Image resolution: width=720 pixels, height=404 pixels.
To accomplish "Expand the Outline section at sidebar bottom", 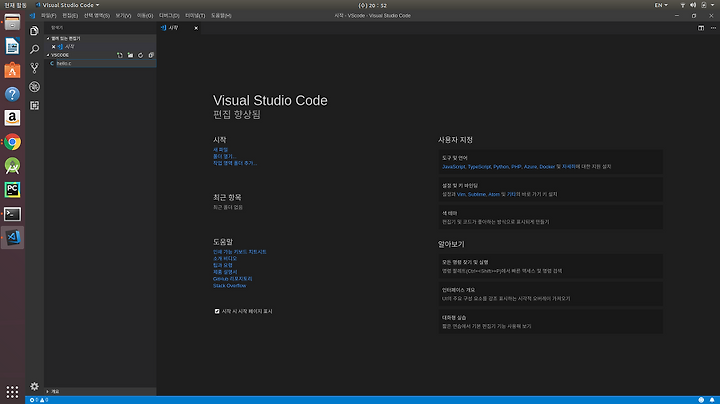I will pos(100,392).
